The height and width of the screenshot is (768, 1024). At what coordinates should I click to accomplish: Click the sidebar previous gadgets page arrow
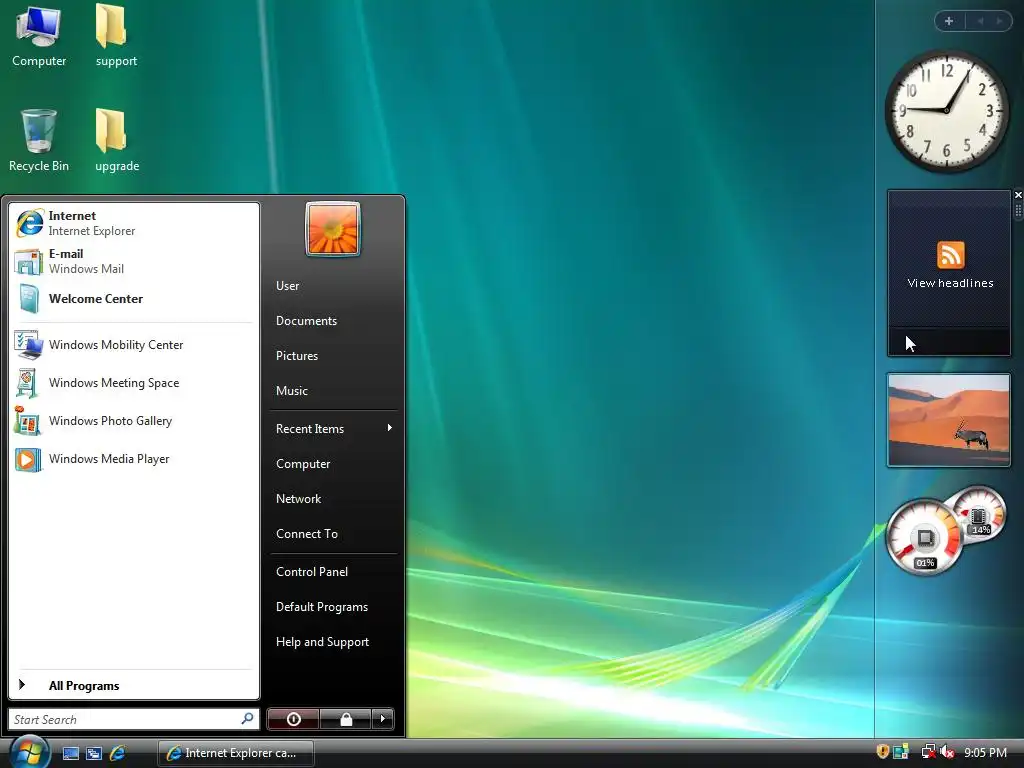pyautogui.click(x=980, y=21)
